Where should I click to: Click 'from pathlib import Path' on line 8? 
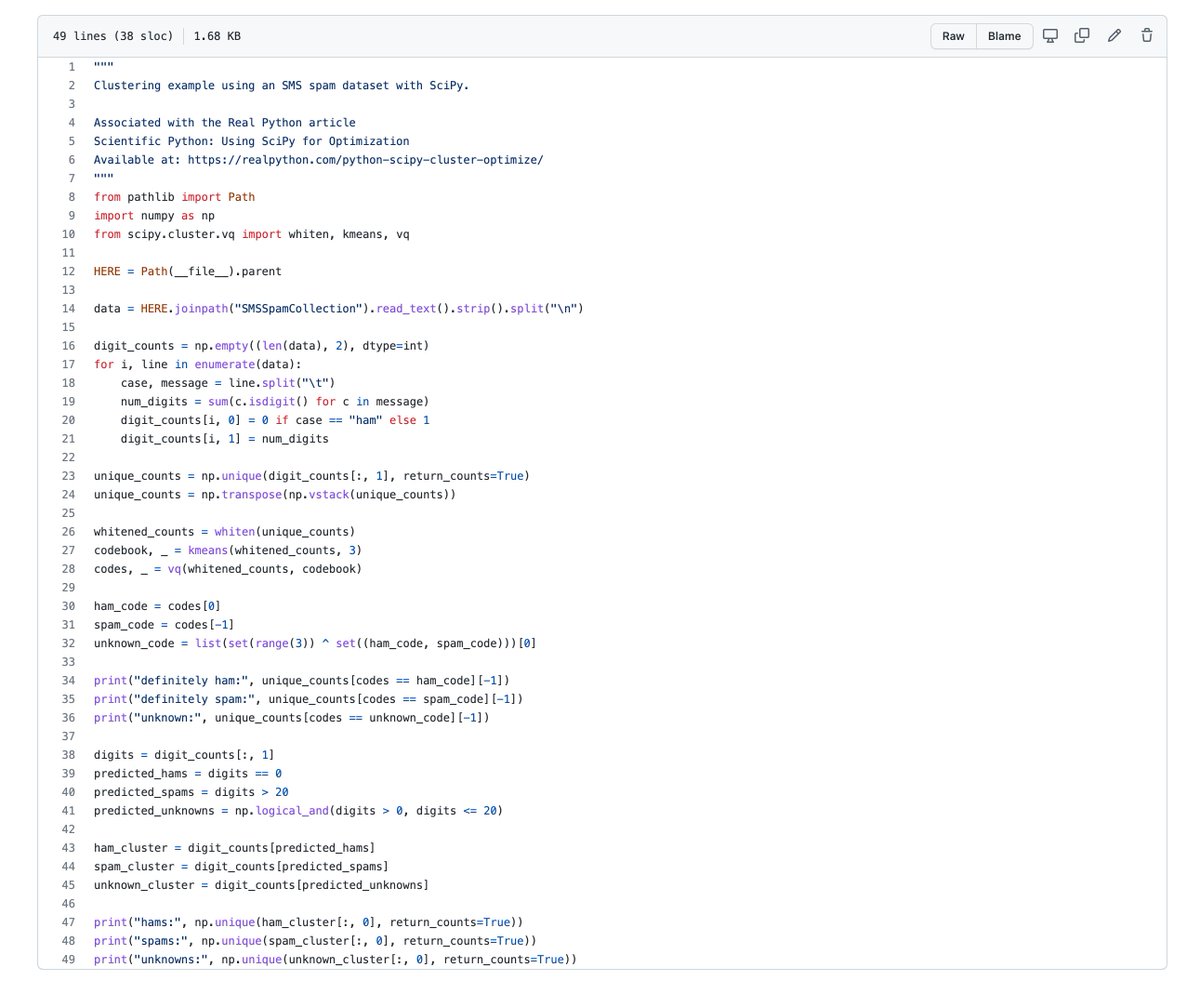(174, 197)
